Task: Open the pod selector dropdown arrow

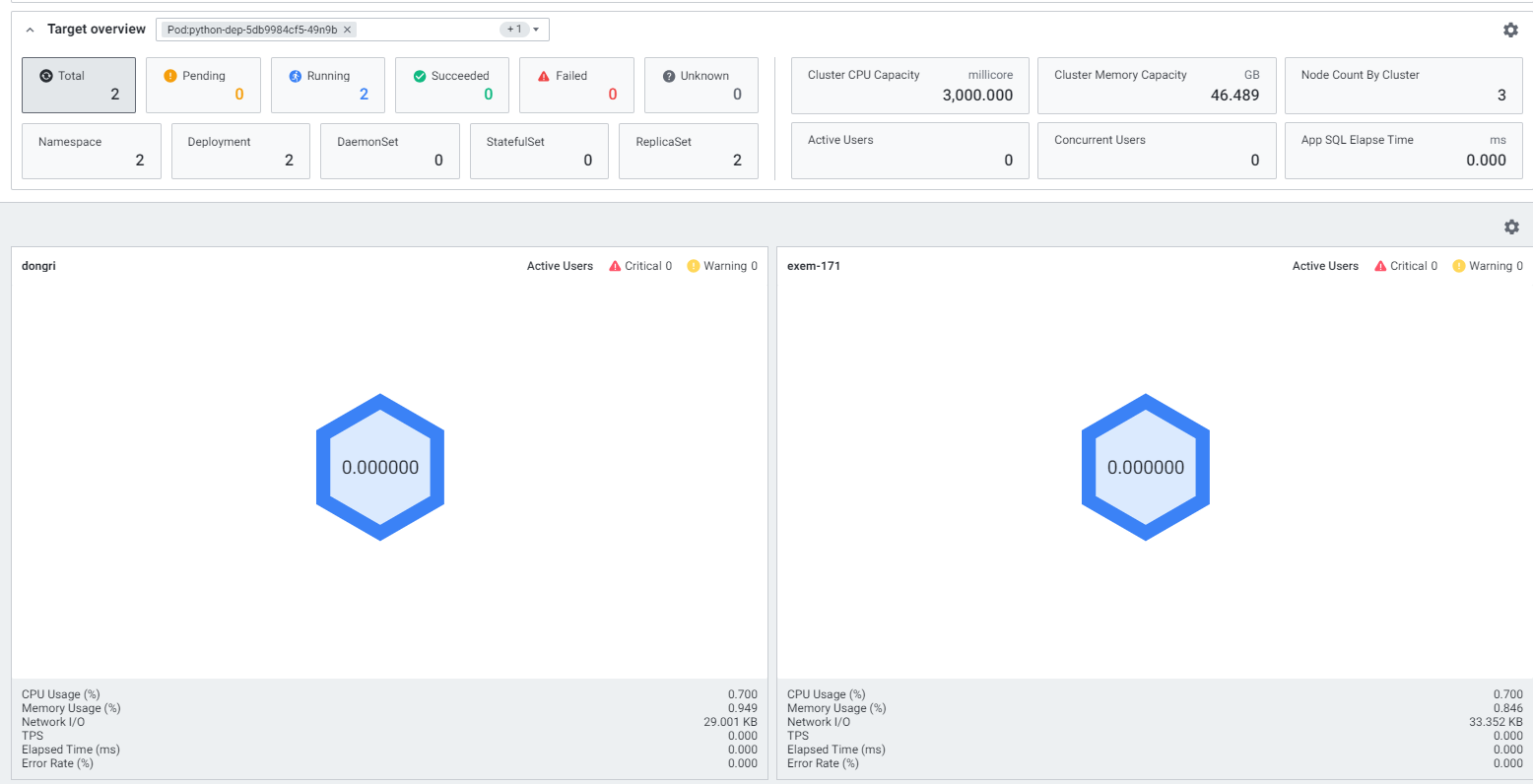Action: coord(536,30)
